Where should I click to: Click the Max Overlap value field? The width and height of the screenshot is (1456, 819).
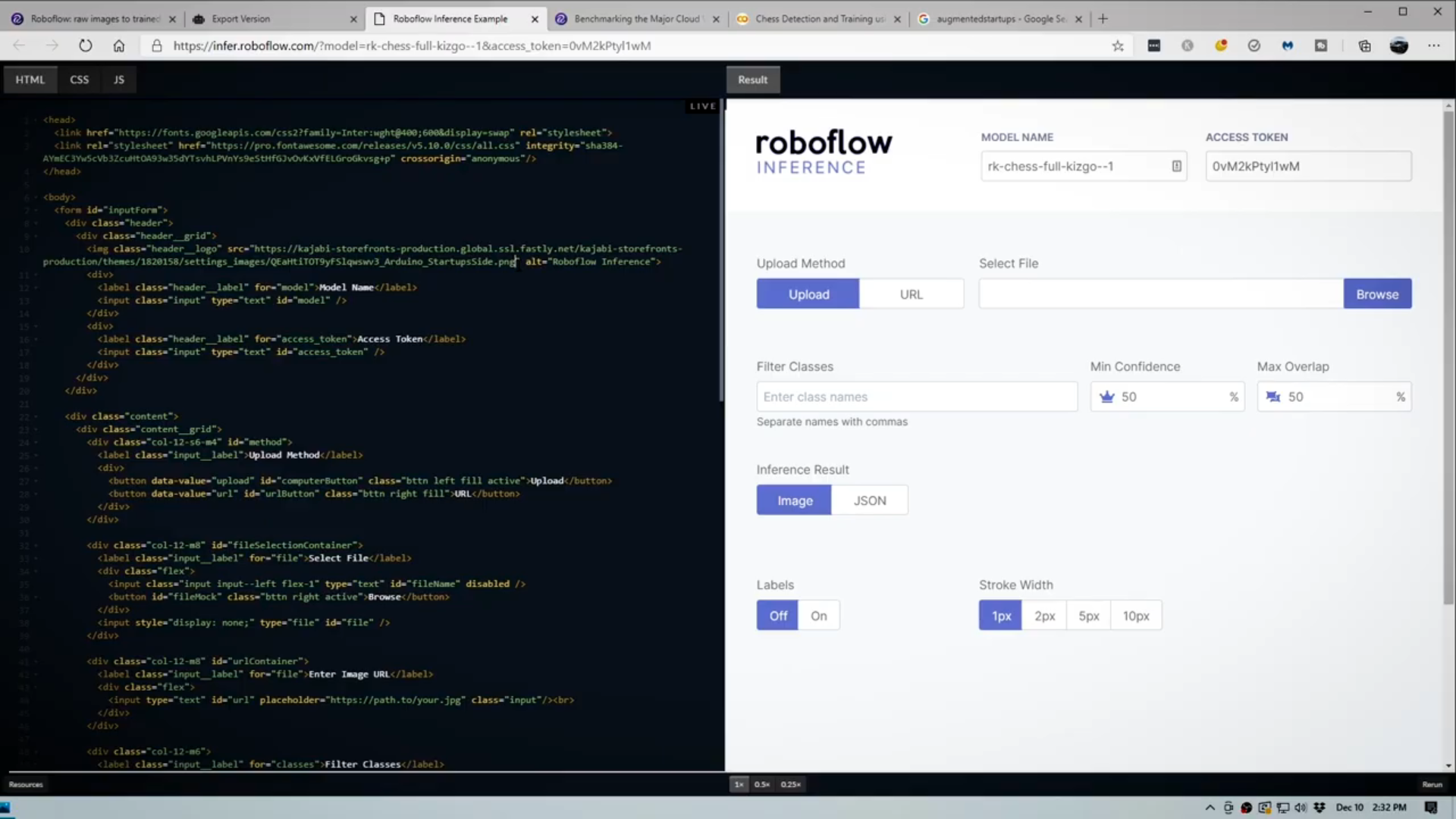tap(1334, 397)
